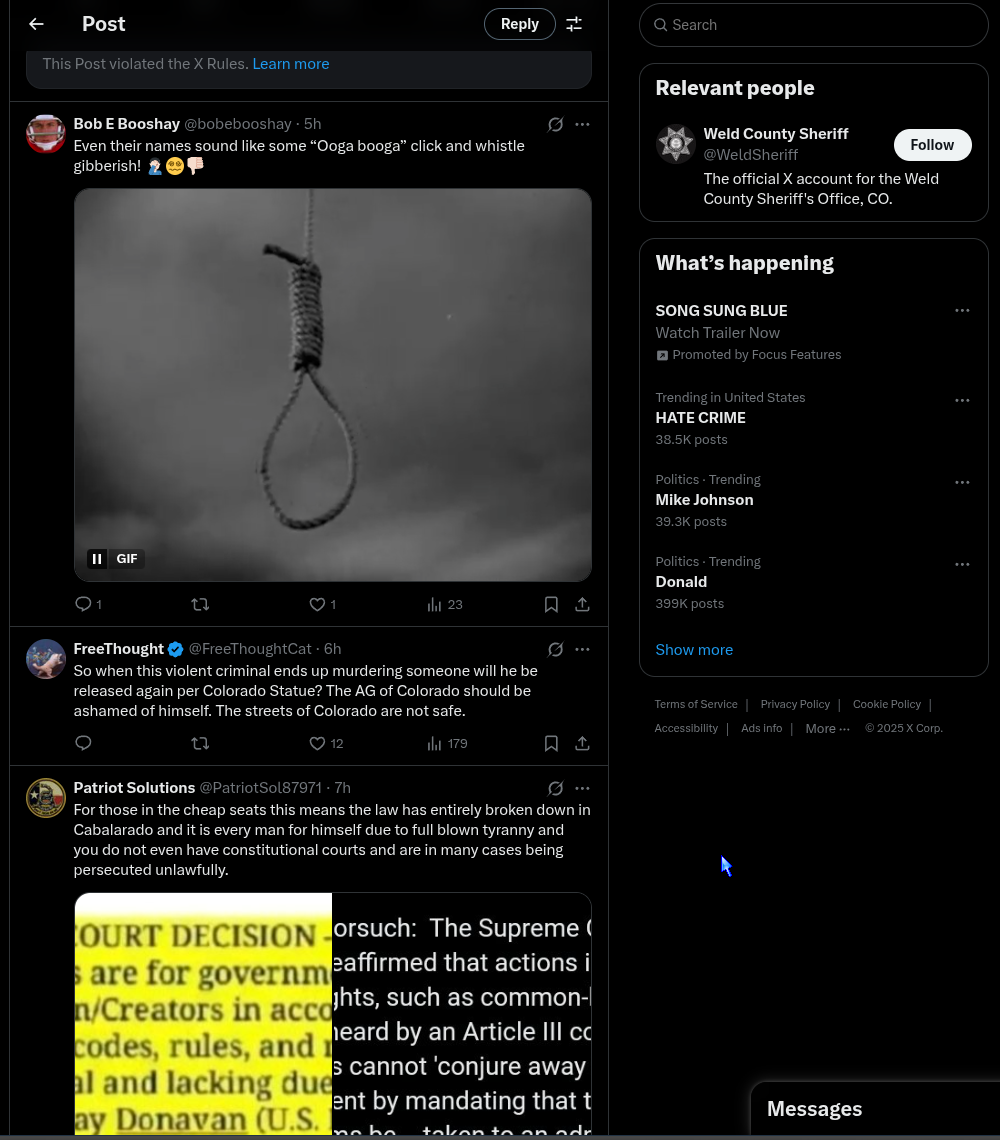The height and width of the screenshot is (1140, 1000).
Task: Open more options on Patriot Solutions post
Action: [582, 788]
